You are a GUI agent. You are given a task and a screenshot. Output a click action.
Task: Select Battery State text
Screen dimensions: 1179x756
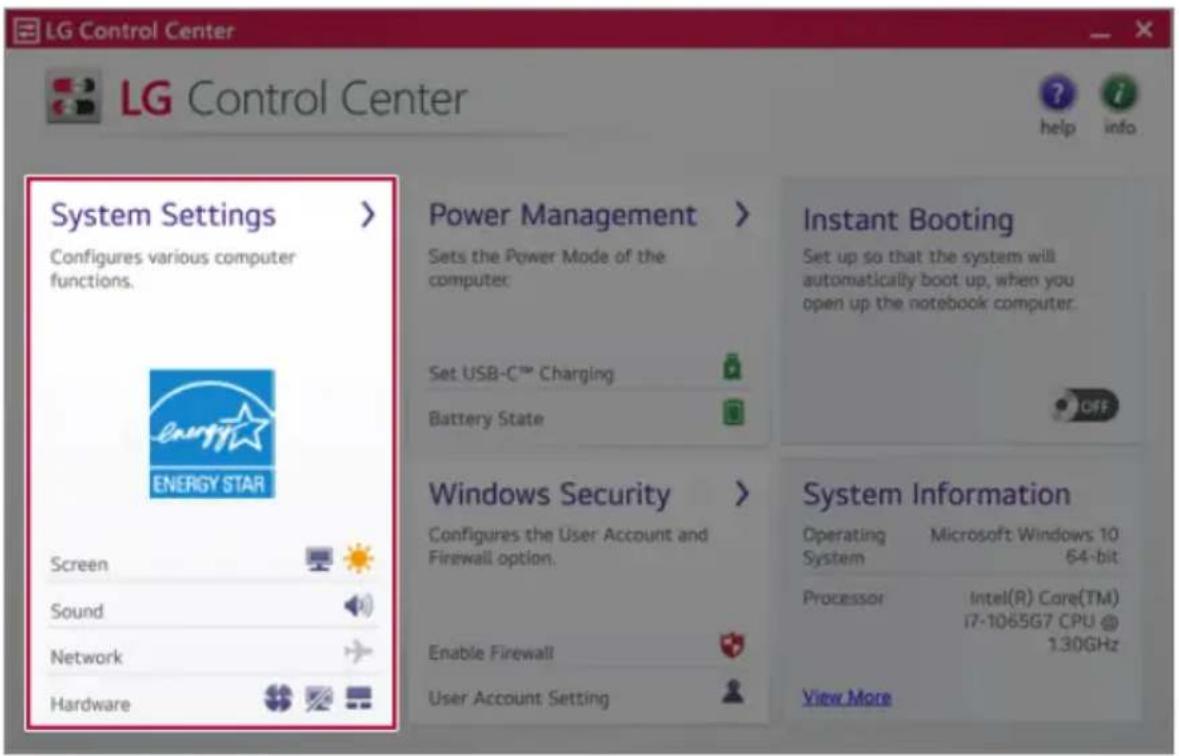pos(486,418)
